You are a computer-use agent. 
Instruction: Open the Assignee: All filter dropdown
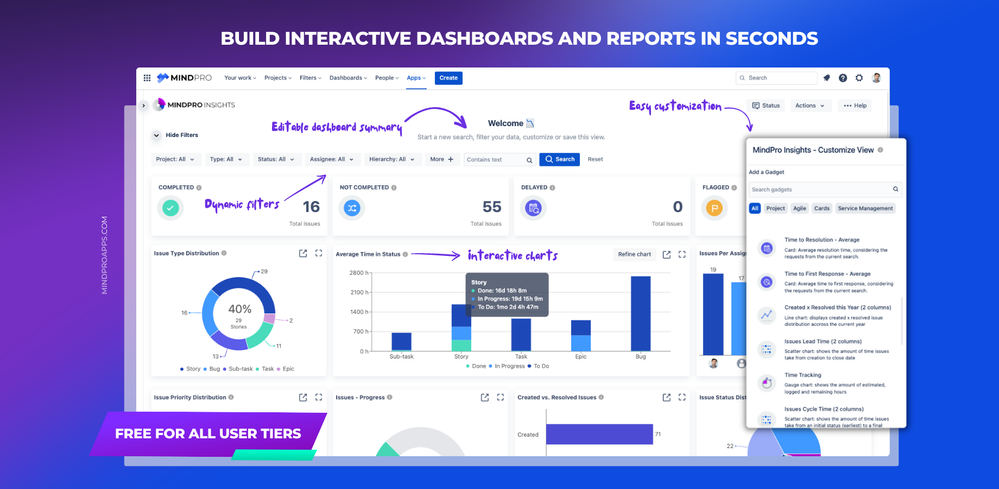[x=333, y=159]
